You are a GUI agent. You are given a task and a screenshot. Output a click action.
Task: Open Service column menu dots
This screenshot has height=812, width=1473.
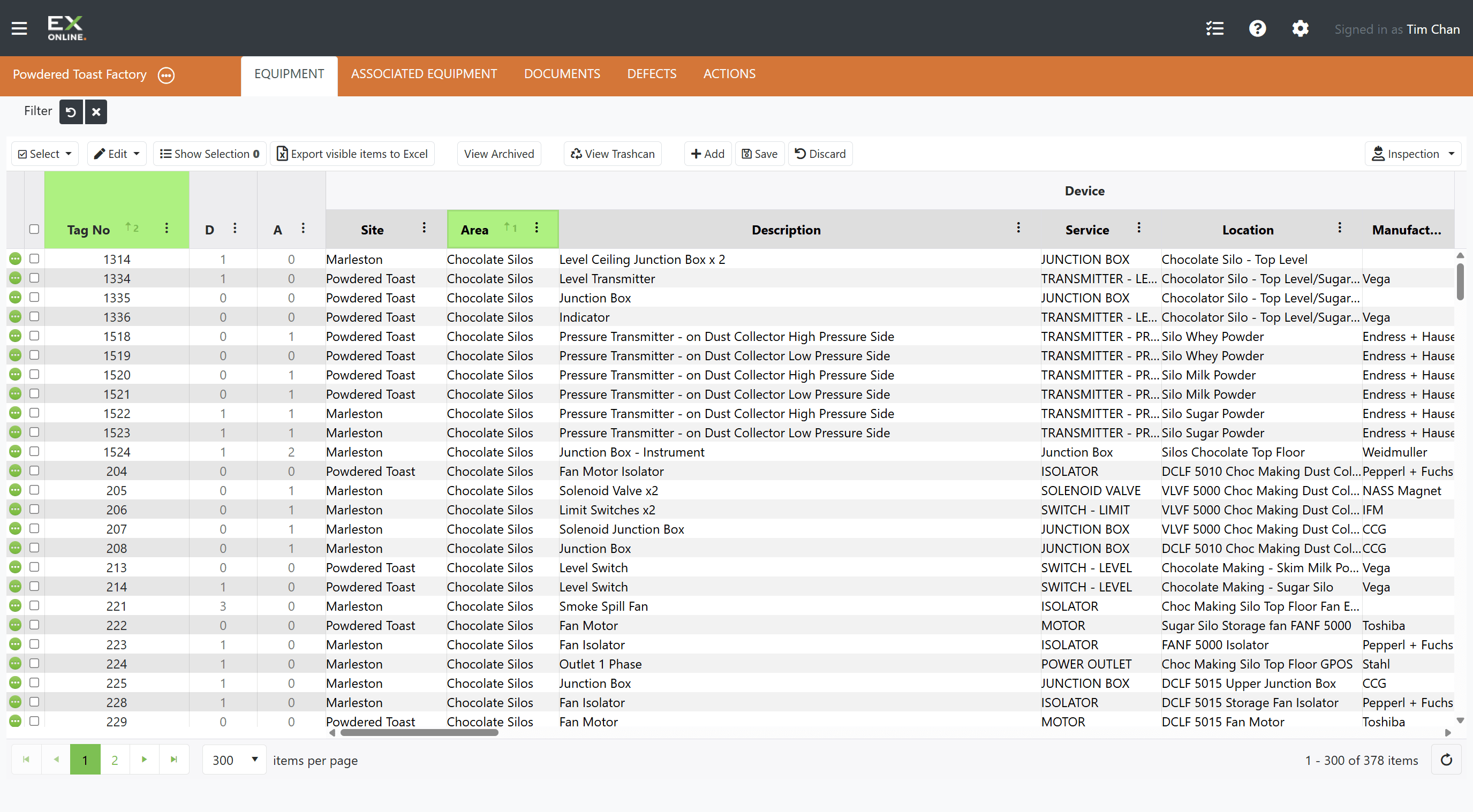(1139, 227)
